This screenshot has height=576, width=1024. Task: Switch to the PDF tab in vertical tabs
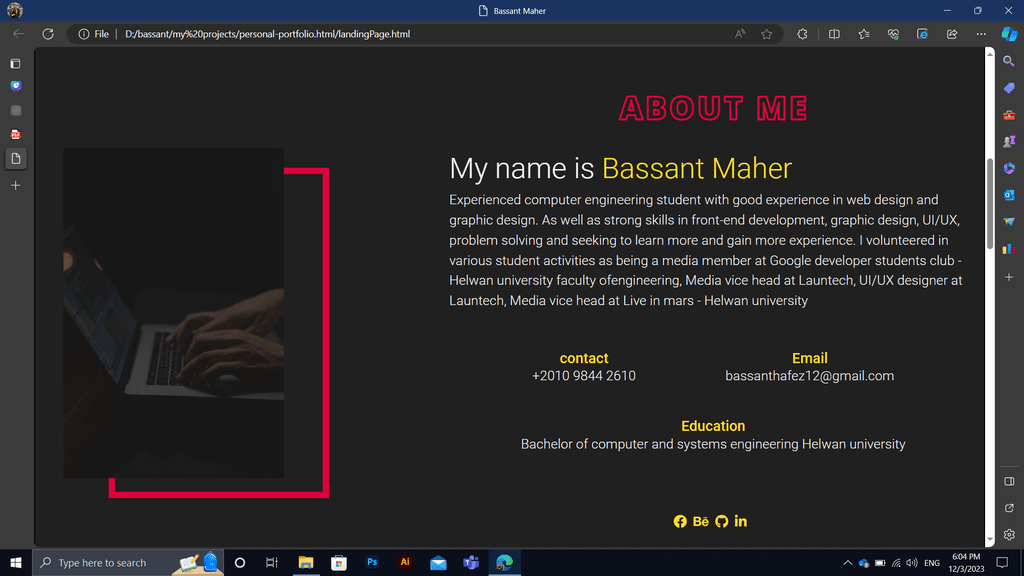16,135
